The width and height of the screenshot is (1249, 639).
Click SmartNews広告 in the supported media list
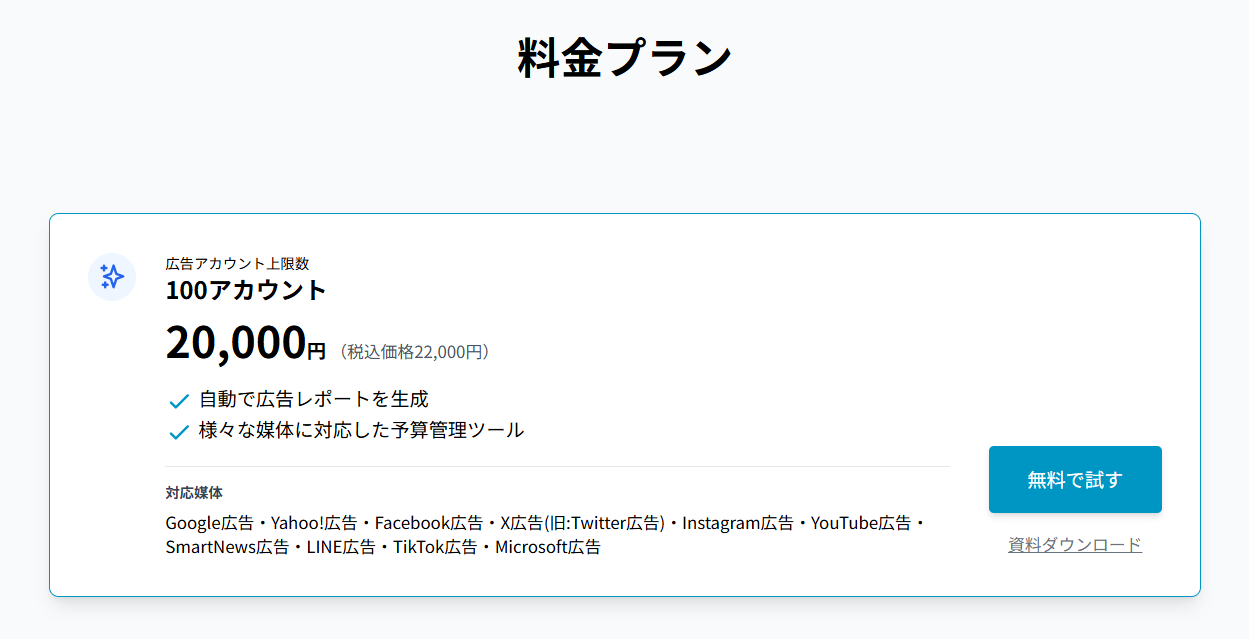coord(227,547)
